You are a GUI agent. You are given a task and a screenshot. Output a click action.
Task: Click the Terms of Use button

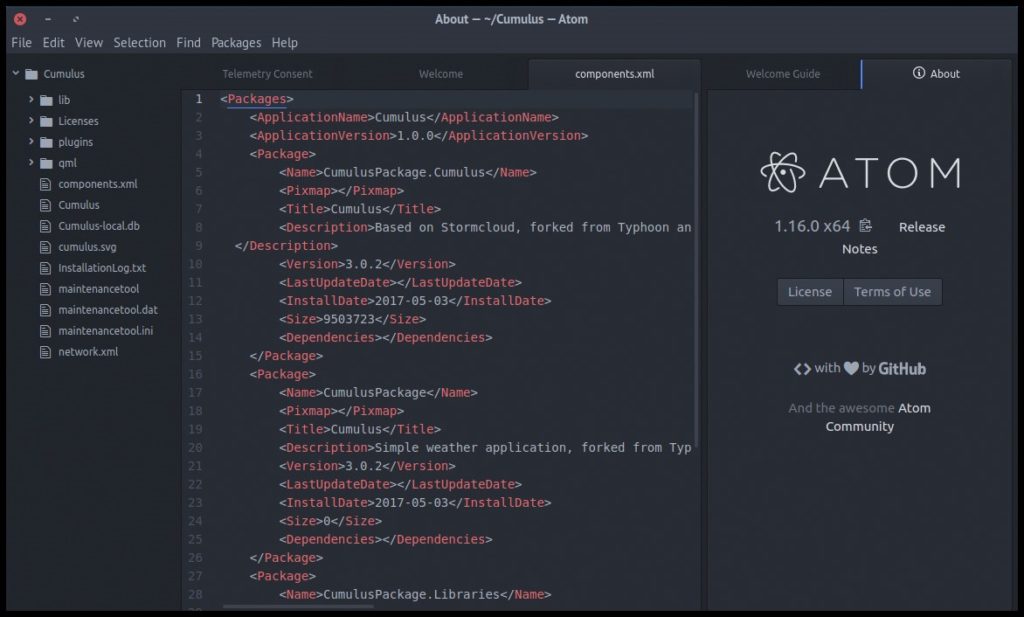(x=893, y=292)
